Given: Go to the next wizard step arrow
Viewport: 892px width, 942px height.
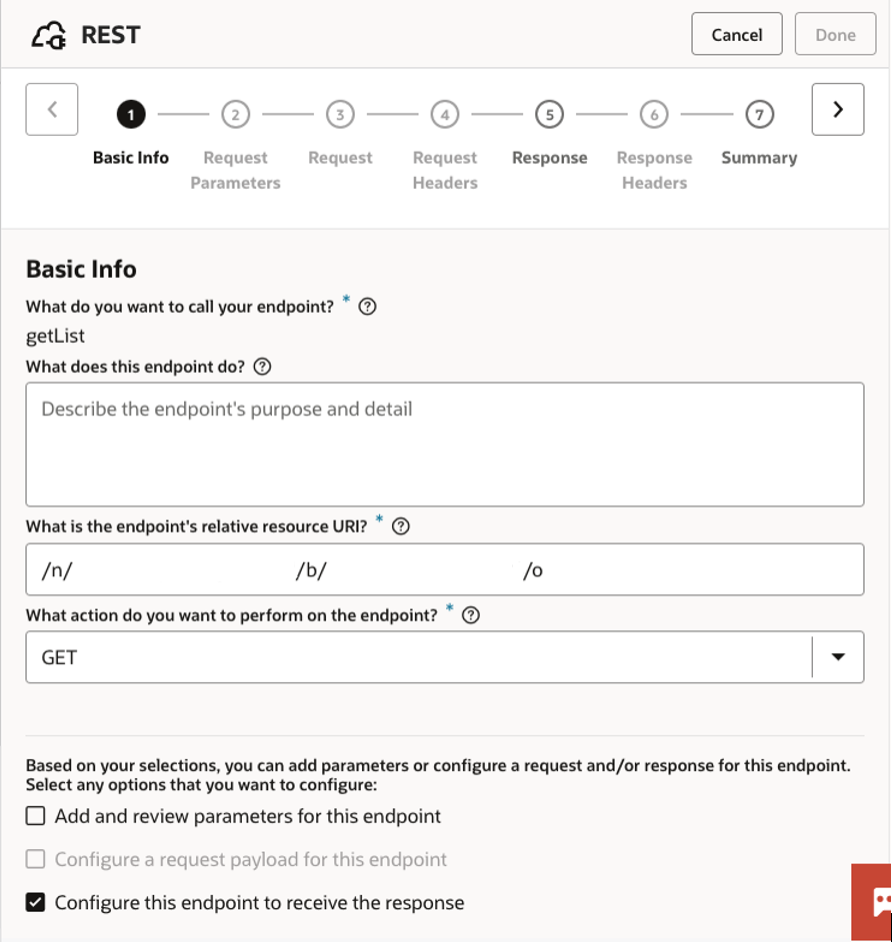Looking at the screenshot, I should point(837,109).
